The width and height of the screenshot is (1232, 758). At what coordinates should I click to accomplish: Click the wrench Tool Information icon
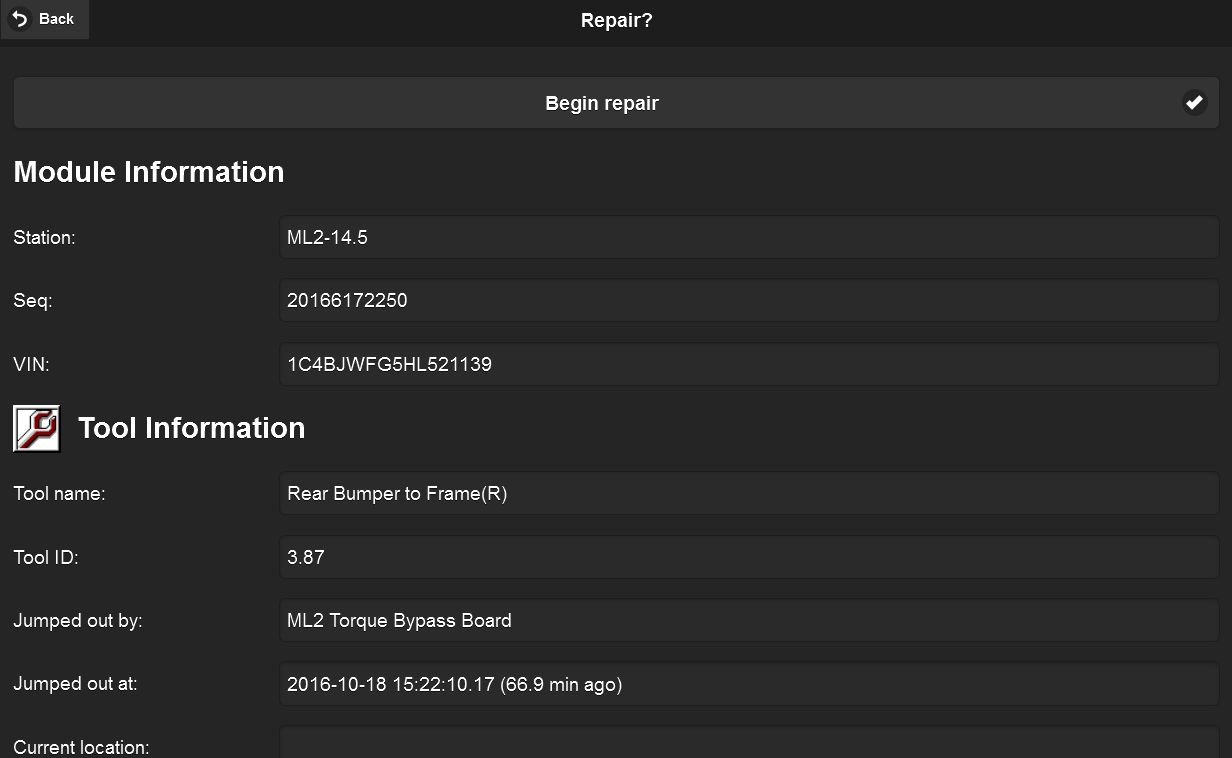37,428
